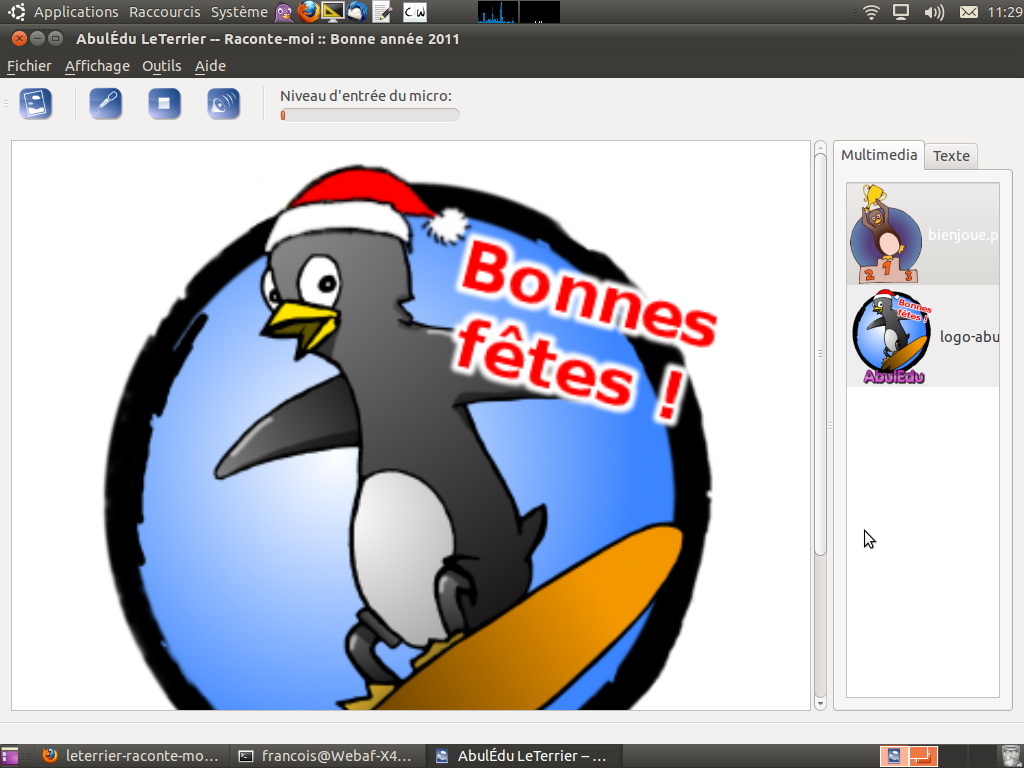Click the black monitor graph applet

(x=539, y=12)
